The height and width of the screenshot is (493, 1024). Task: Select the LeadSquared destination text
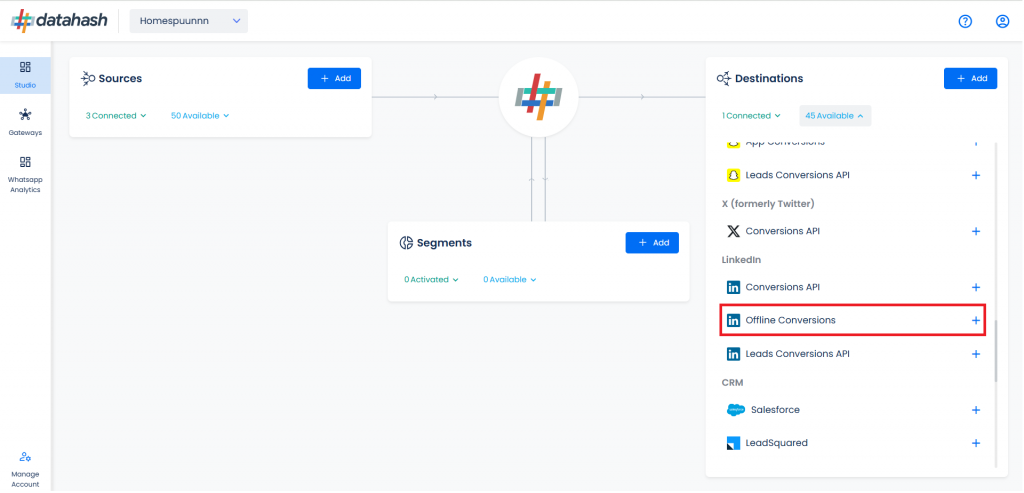point(776,443)
